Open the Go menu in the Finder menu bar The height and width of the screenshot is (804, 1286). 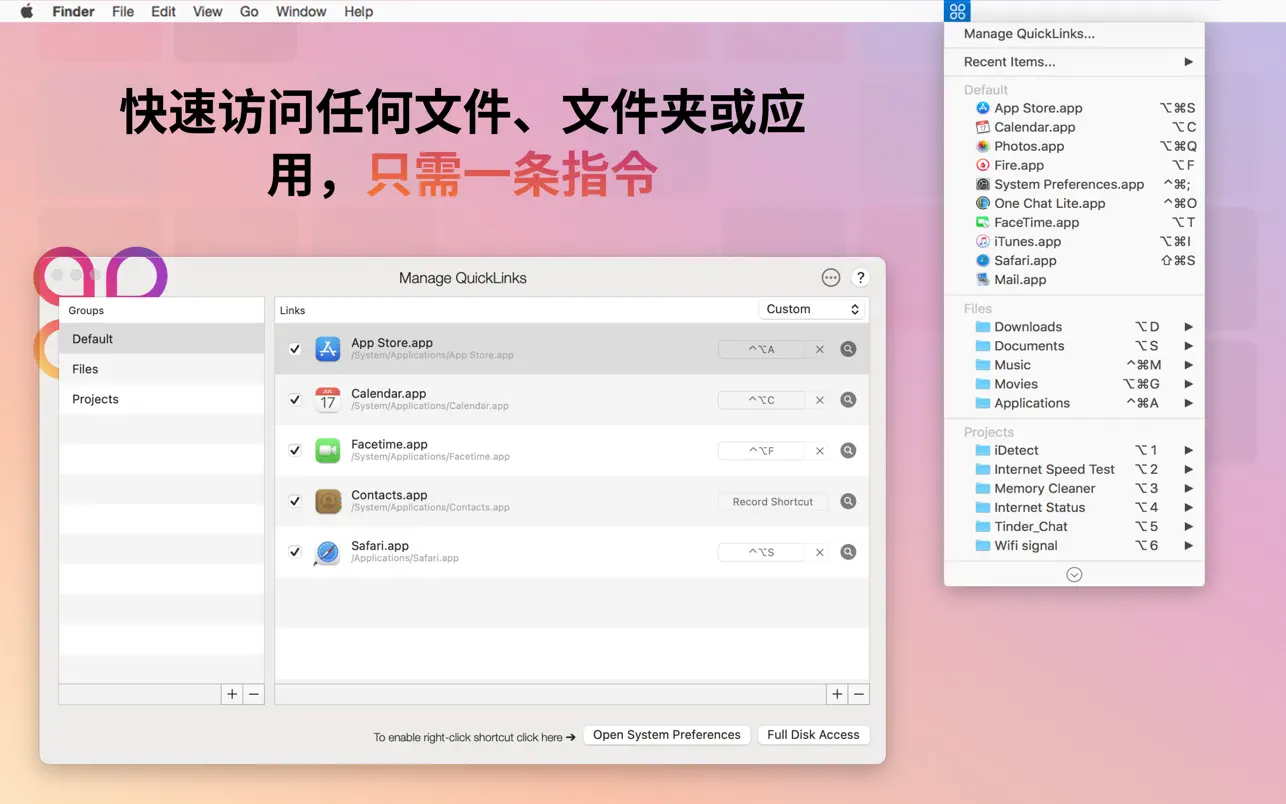248,11
